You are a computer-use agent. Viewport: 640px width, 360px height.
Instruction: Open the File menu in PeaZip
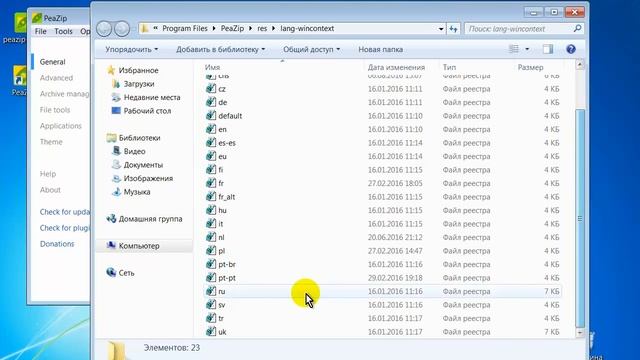tap(40, 31)
